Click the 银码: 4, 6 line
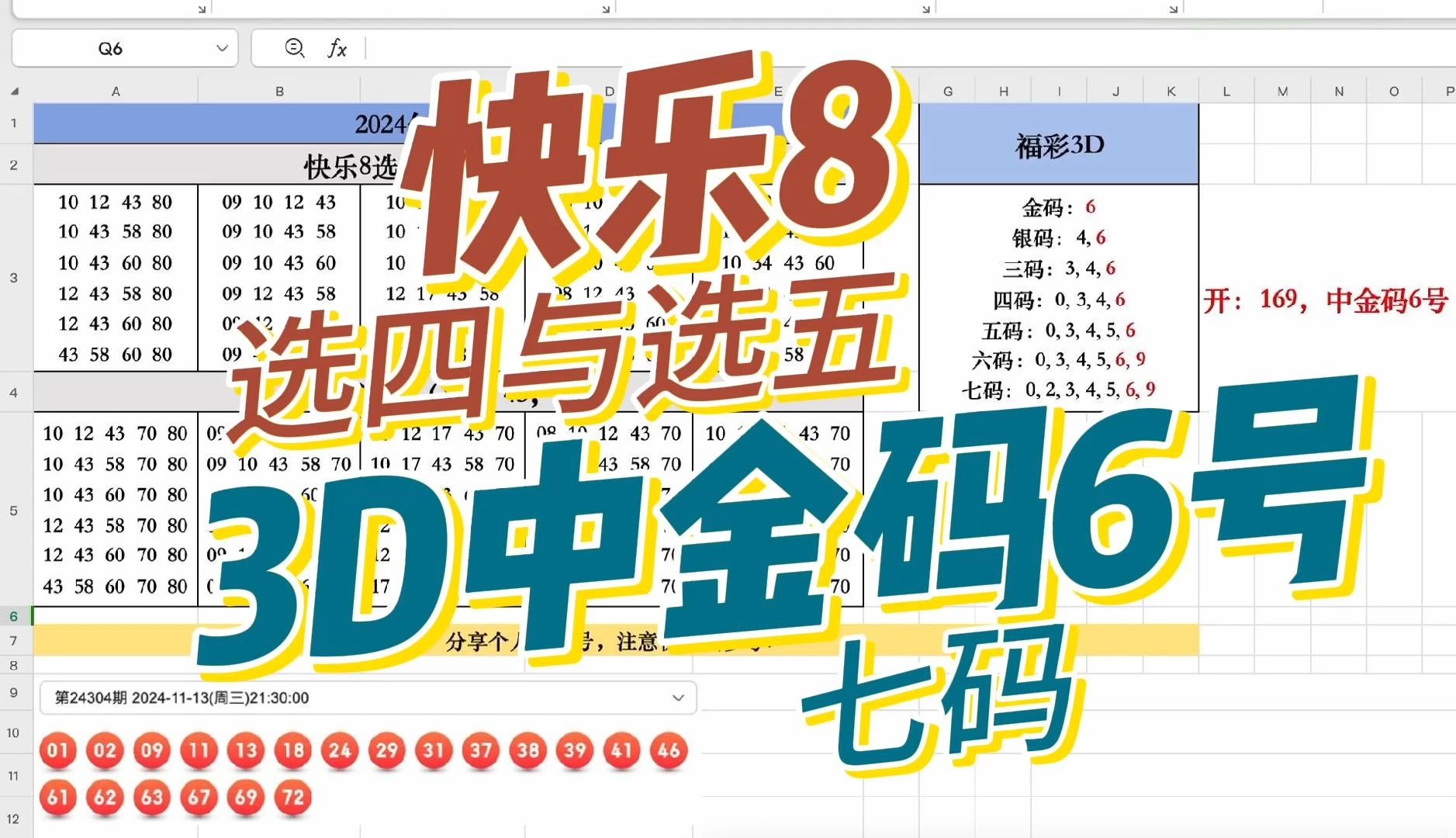This screenshot has height=838, width=1456. pos(1059,237)
